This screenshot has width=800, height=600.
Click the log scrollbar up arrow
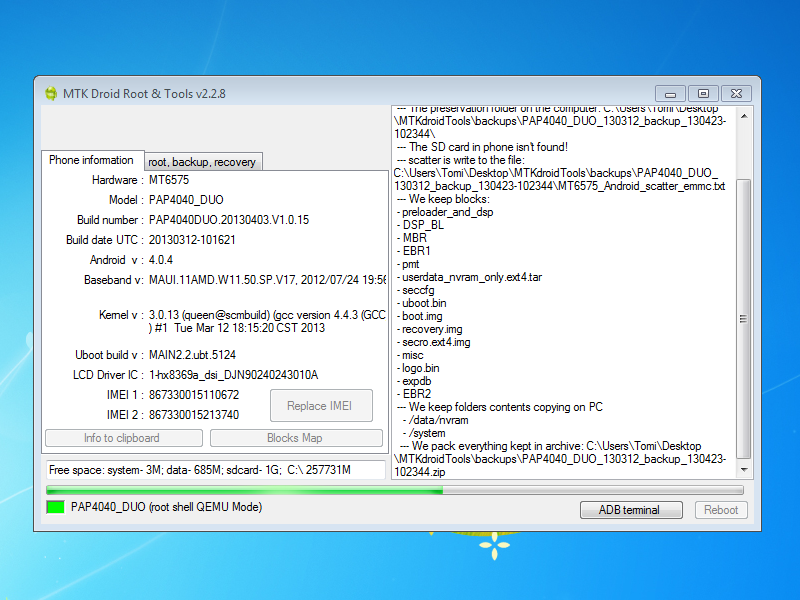point(743,115)
